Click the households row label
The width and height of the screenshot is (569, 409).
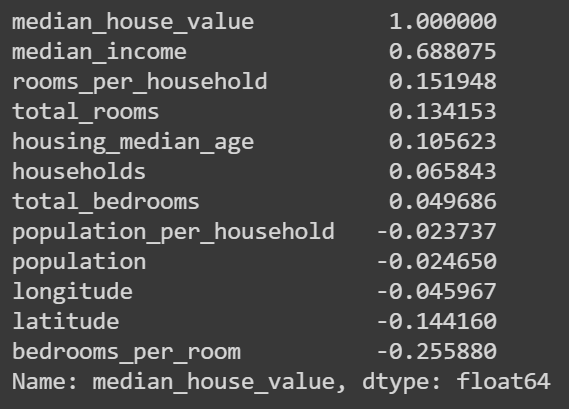click(79, 171)
